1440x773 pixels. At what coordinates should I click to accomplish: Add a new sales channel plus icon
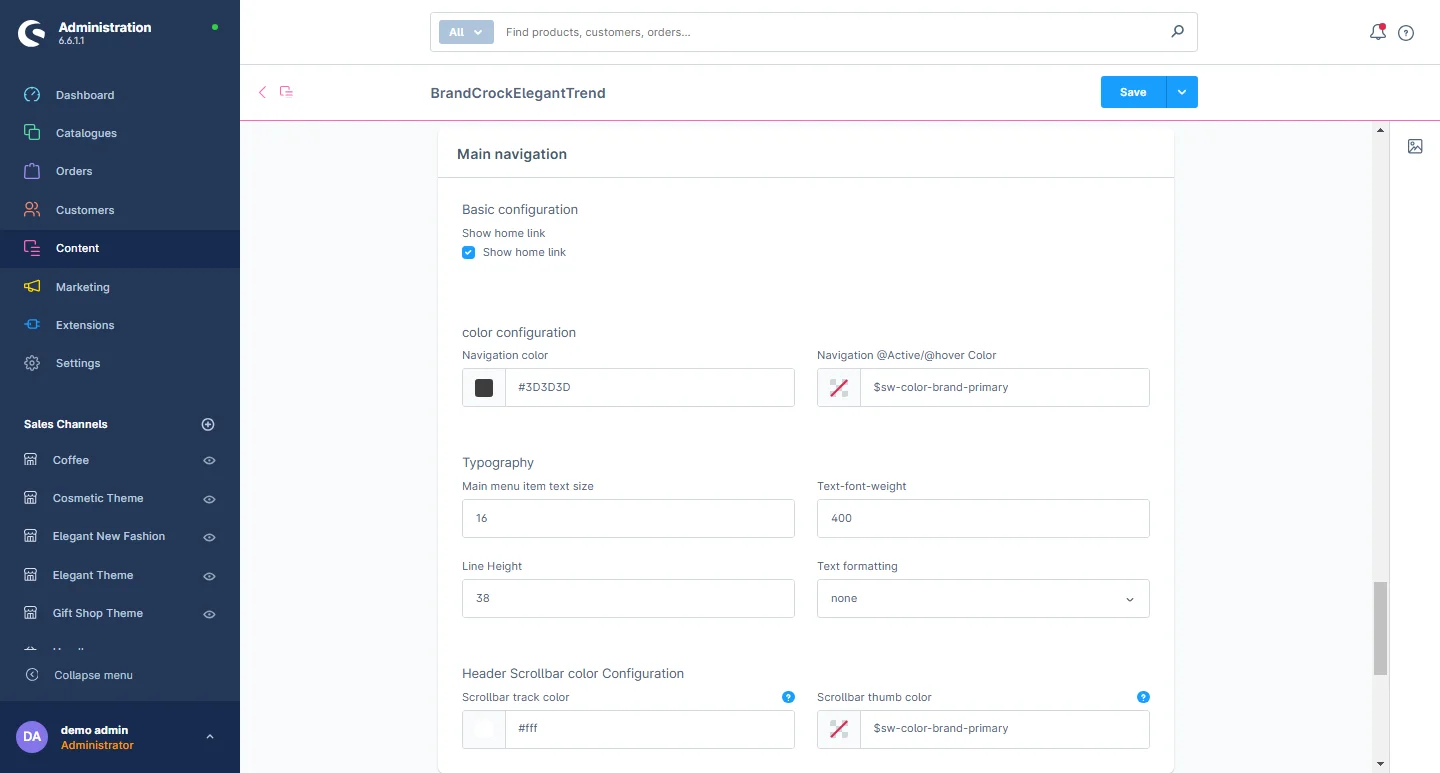(208, 424)
